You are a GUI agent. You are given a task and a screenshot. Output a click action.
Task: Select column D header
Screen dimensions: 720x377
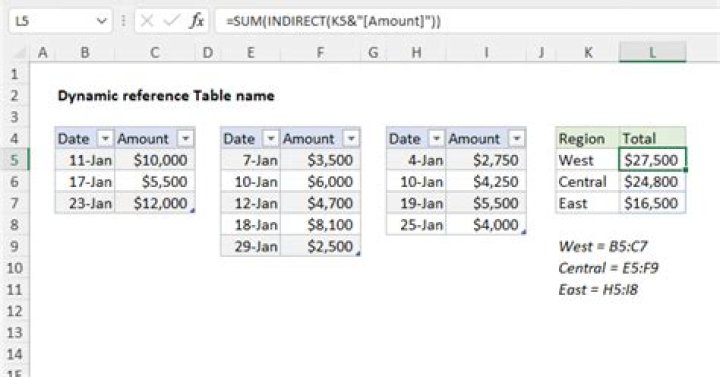click(208, 52)
